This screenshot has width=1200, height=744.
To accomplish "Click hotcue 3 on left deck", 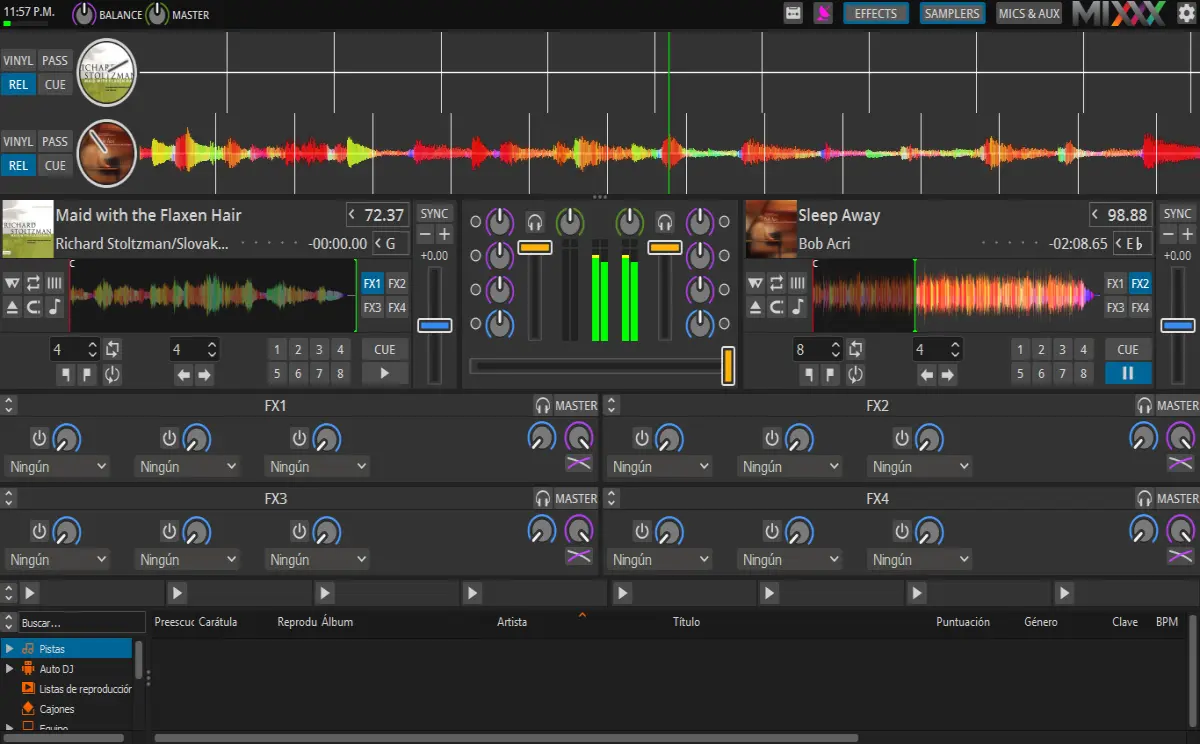I will pyautogui.click(x=319, y=350).
